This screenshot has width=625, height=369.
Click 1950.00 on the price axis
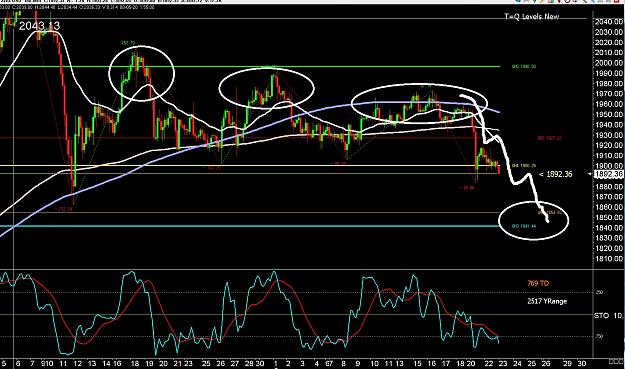point(609,115)
